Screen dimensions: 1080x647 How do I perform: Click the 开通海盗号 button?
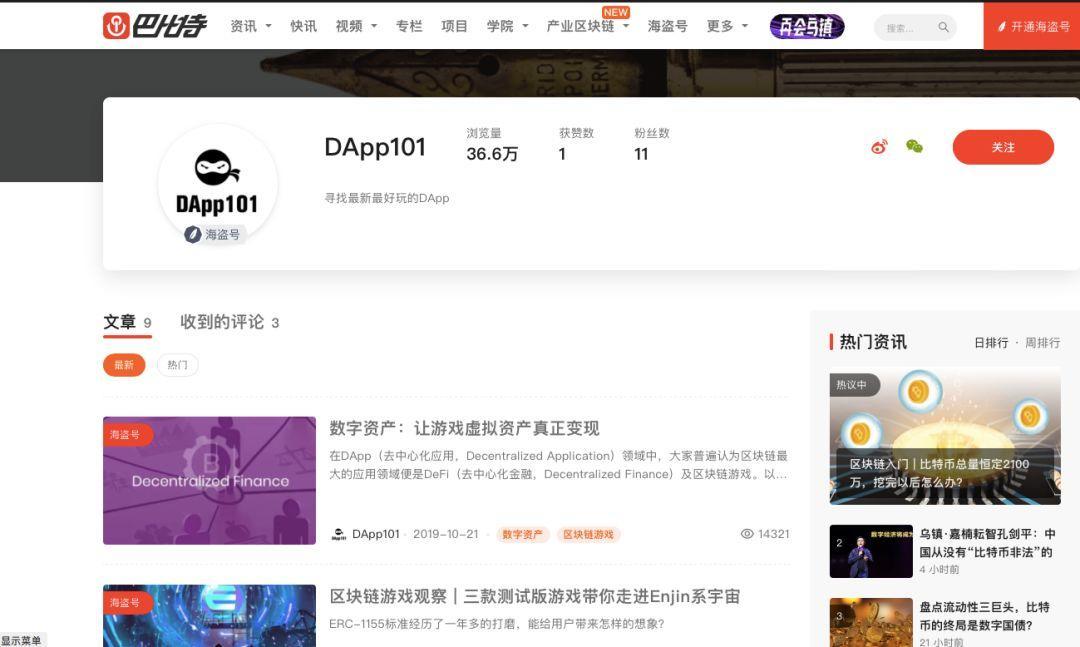[x=1032, y=26]
